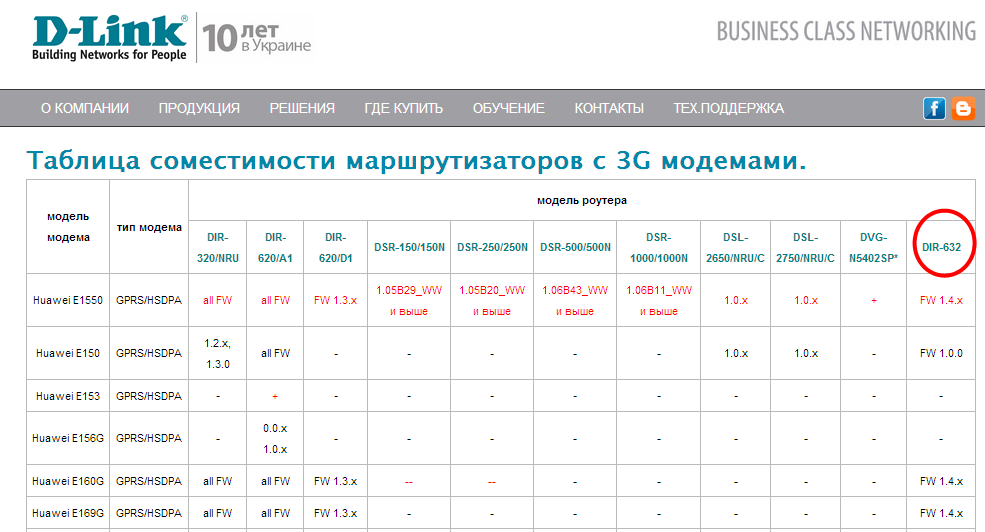Click the 1.06B11_WW и выше cell
985x532 pixels.
point(658,300)
